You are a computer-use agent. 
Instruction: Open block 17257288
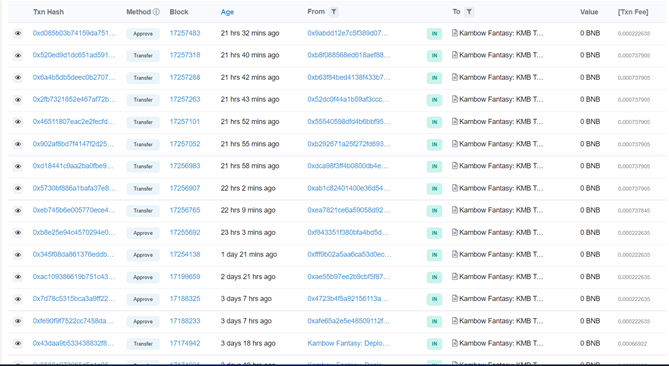tap(185, 77)
